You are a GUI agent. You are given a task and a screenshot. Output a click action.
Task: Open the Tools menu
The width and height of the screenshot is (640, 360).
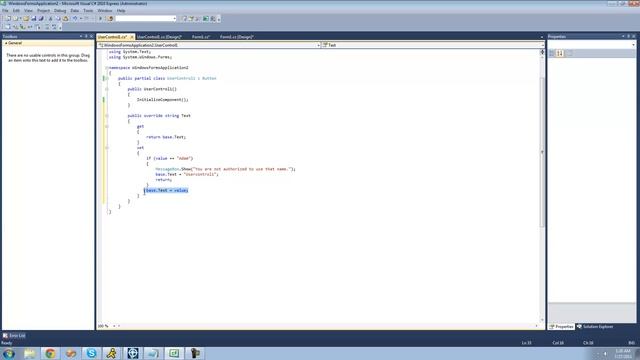(88, 11)
